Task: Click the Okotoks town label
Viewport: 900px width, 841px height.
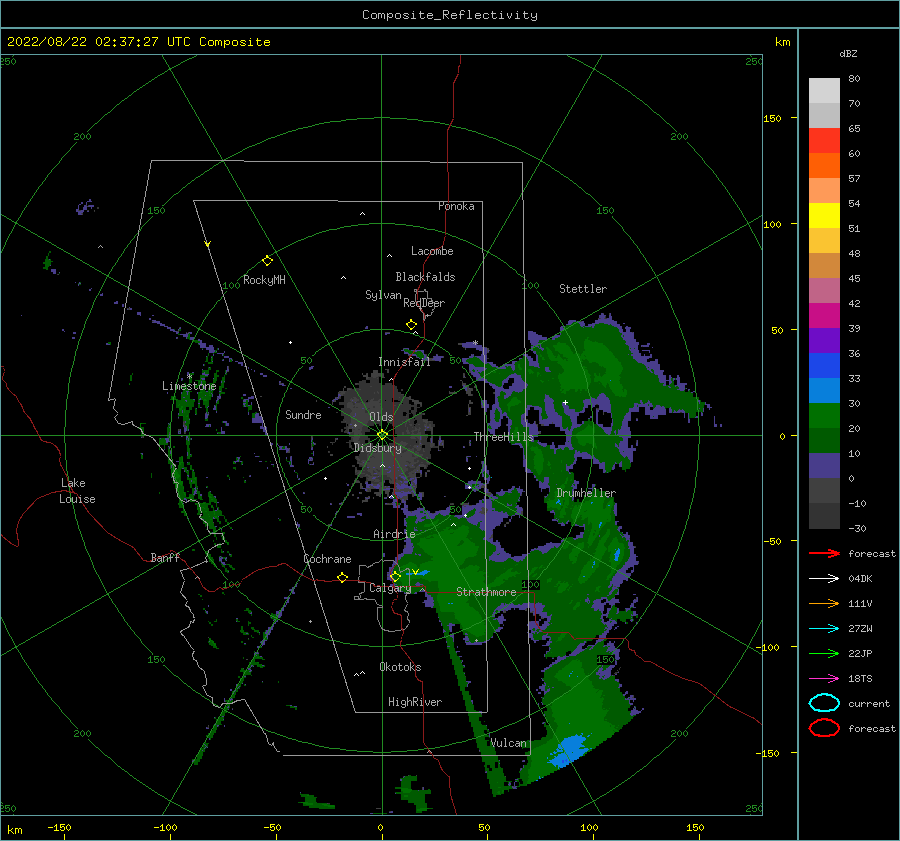Action: pos(400,667)
